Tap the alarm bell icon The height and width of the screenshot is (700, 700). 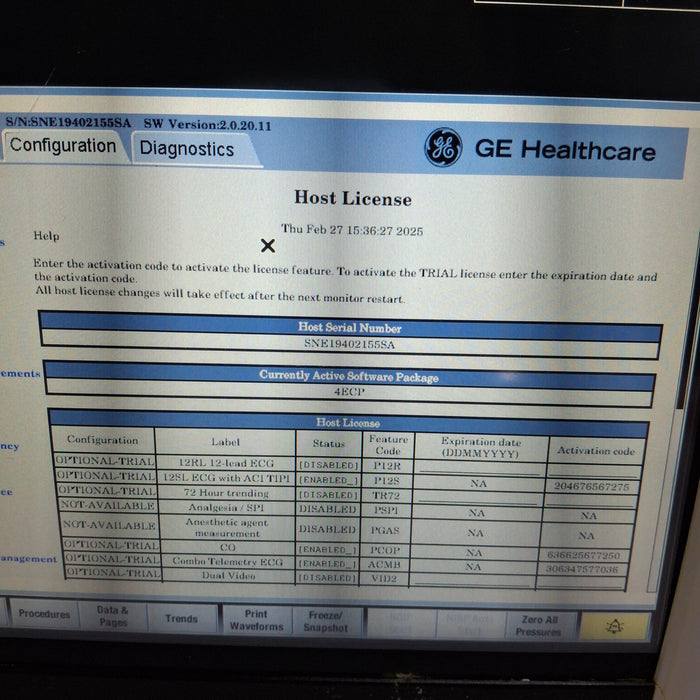tap(615, 626)
